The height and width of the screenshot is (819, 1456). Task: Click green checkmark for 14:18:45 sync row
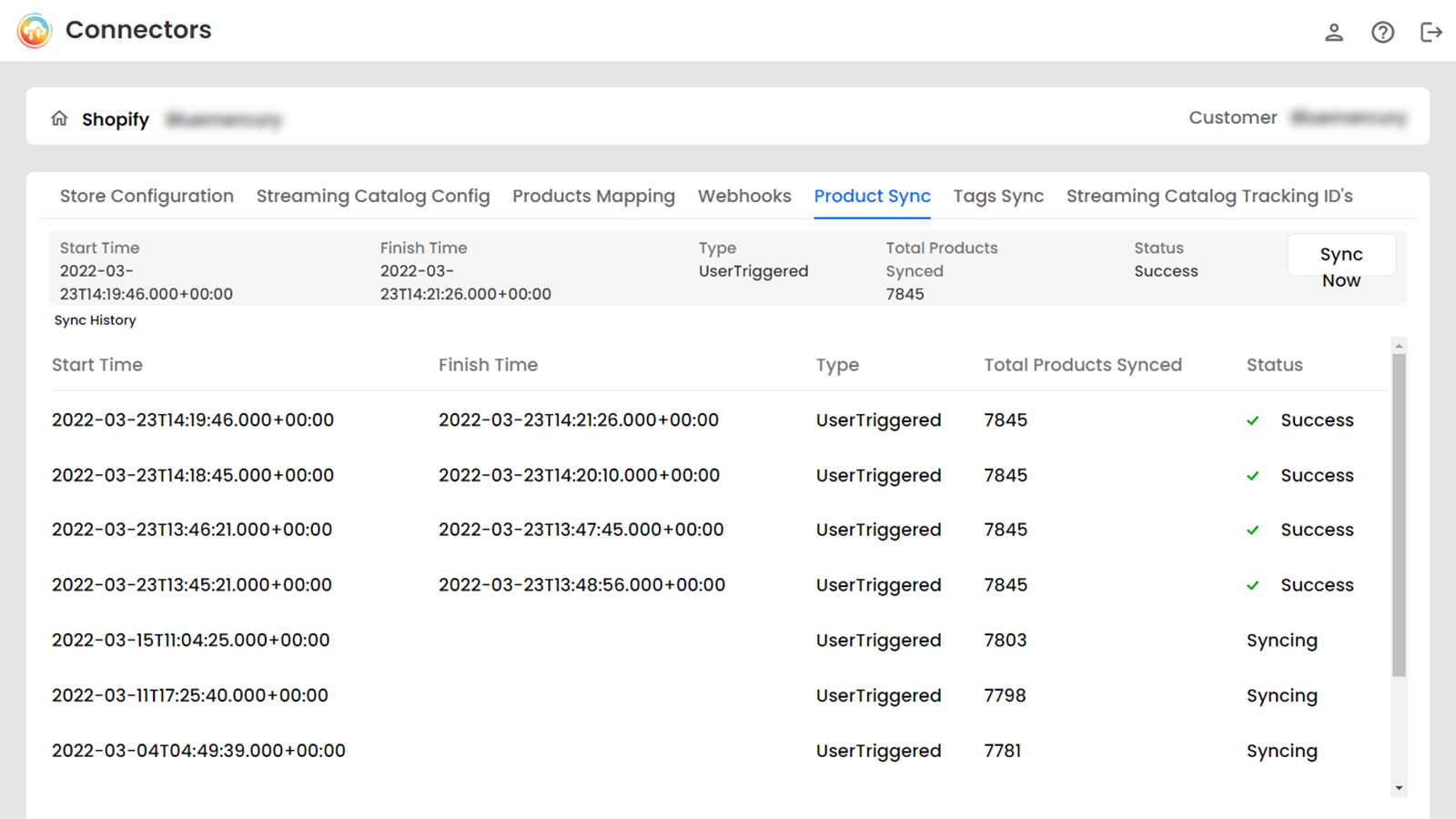coord(1253,476)
